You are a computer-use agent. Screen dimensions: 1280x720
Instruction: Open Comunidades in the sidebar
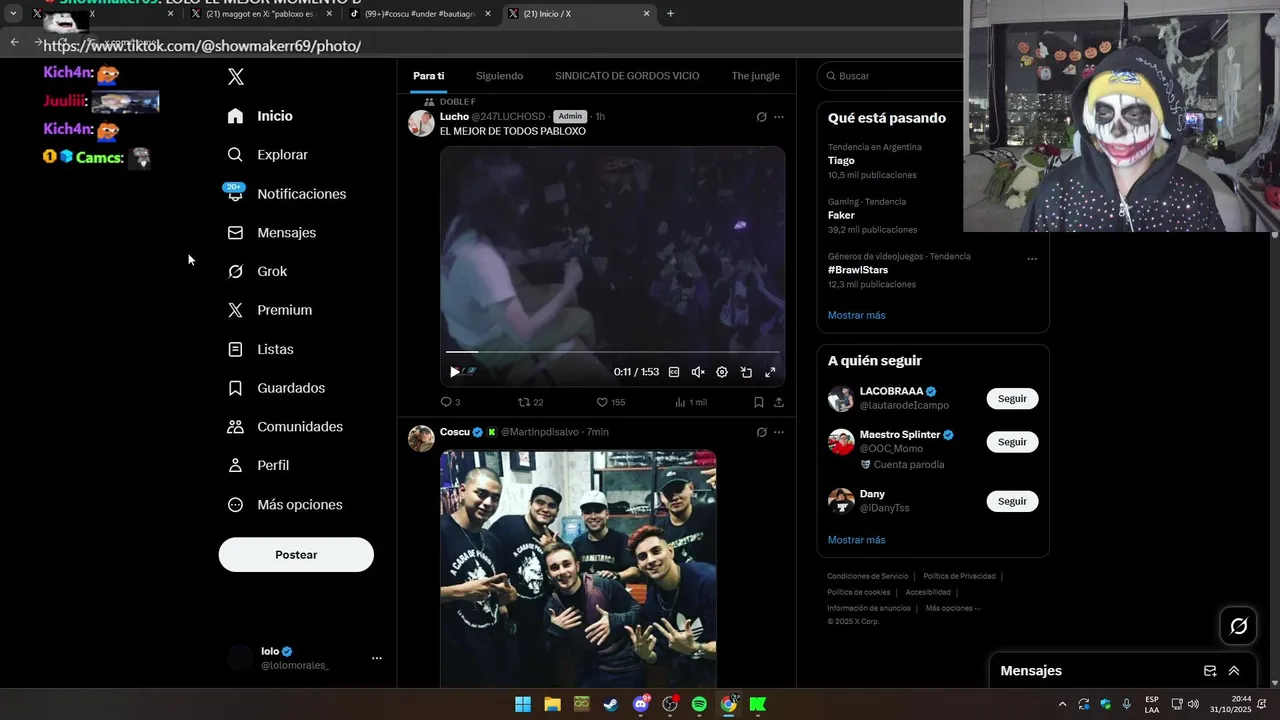click(x=285, y=426)
